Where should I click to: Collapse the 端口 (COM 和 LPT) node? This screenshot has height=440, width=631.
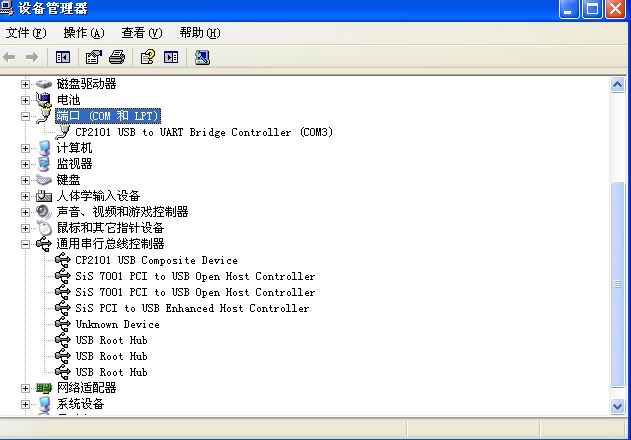coord(26,116)
